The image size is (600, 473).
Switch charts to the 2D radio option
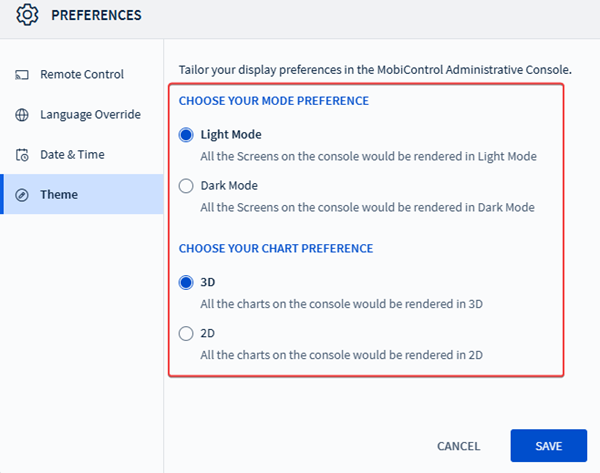(185, 333)
